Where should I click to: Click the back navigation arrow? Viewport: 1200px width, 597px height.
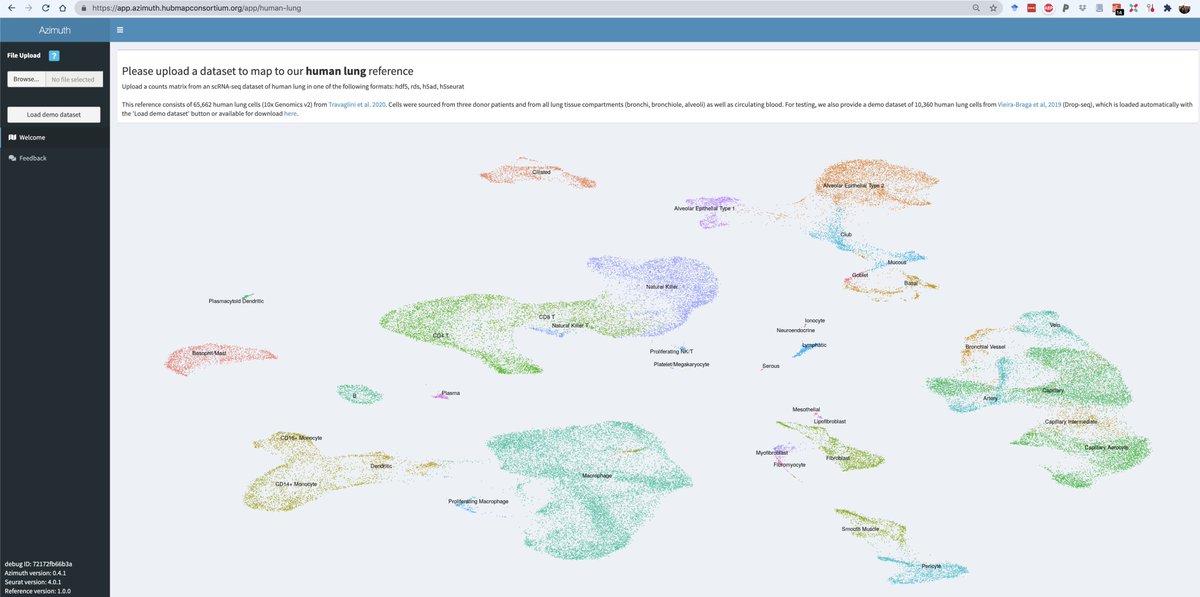[11, 7]
